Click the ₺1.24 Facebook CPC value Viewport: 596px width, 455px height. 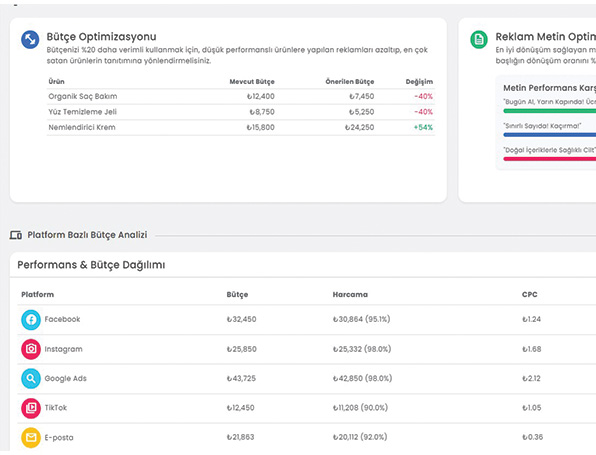(531, 319)
